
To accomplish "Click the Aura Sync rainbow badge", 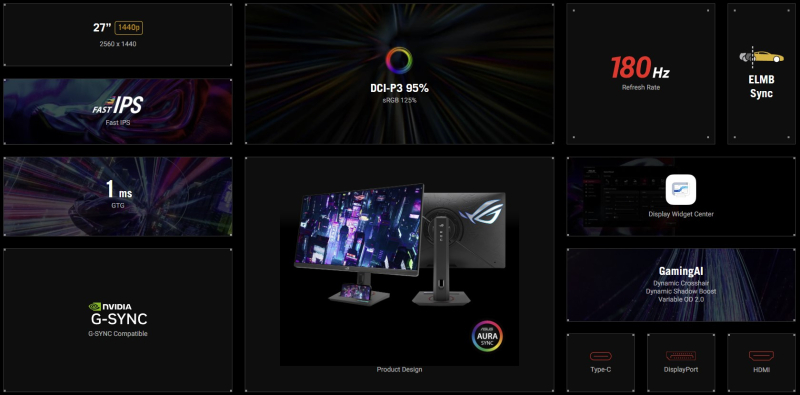I will click(x=487, y=336).
